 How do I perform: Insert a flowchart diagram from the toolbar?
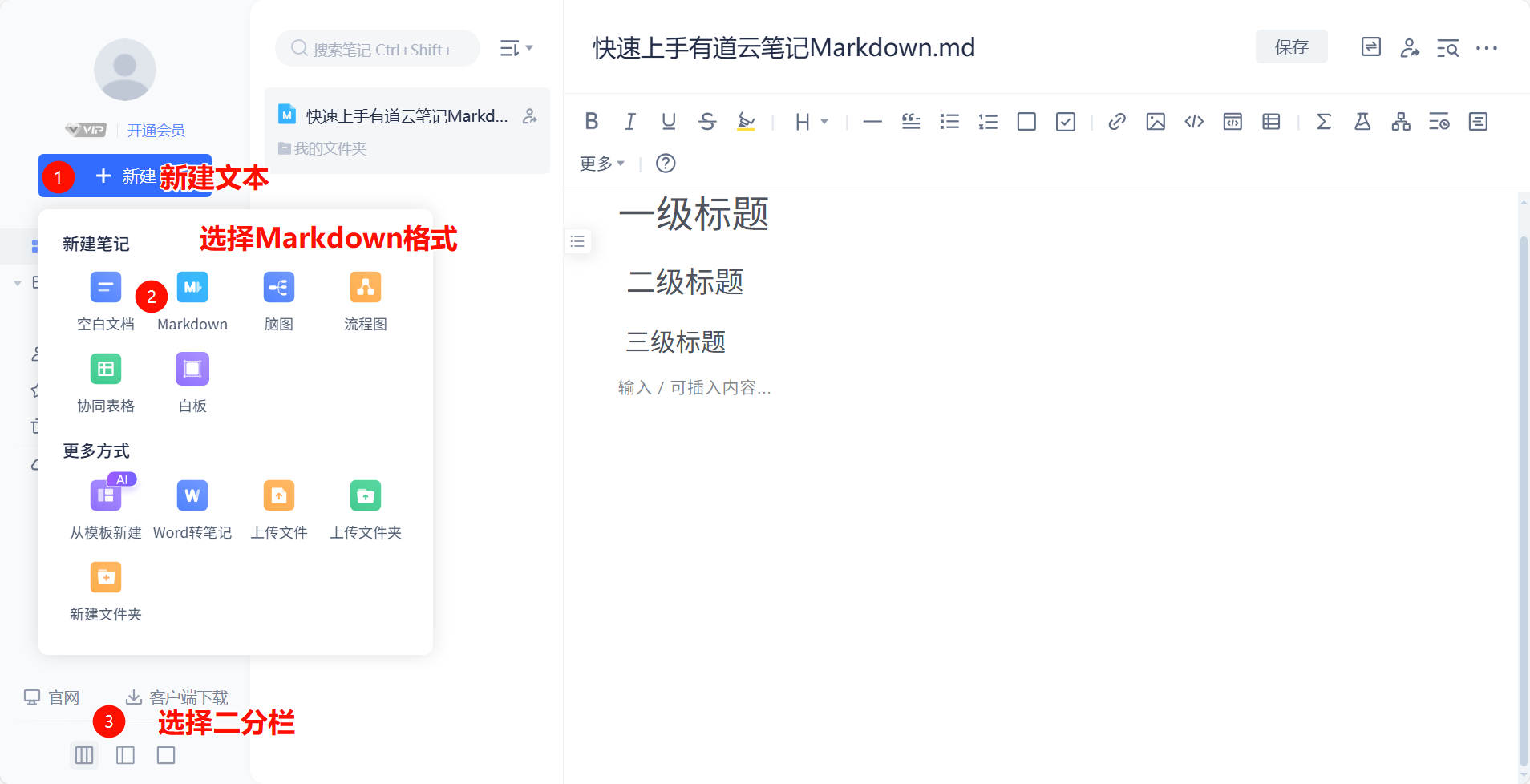tap(1401, 121)
